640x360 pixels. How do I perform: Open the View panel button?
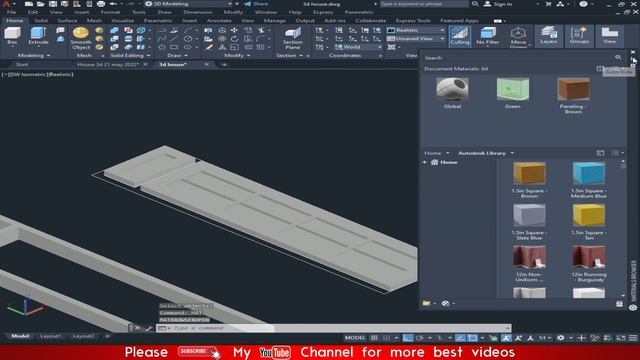609,36
